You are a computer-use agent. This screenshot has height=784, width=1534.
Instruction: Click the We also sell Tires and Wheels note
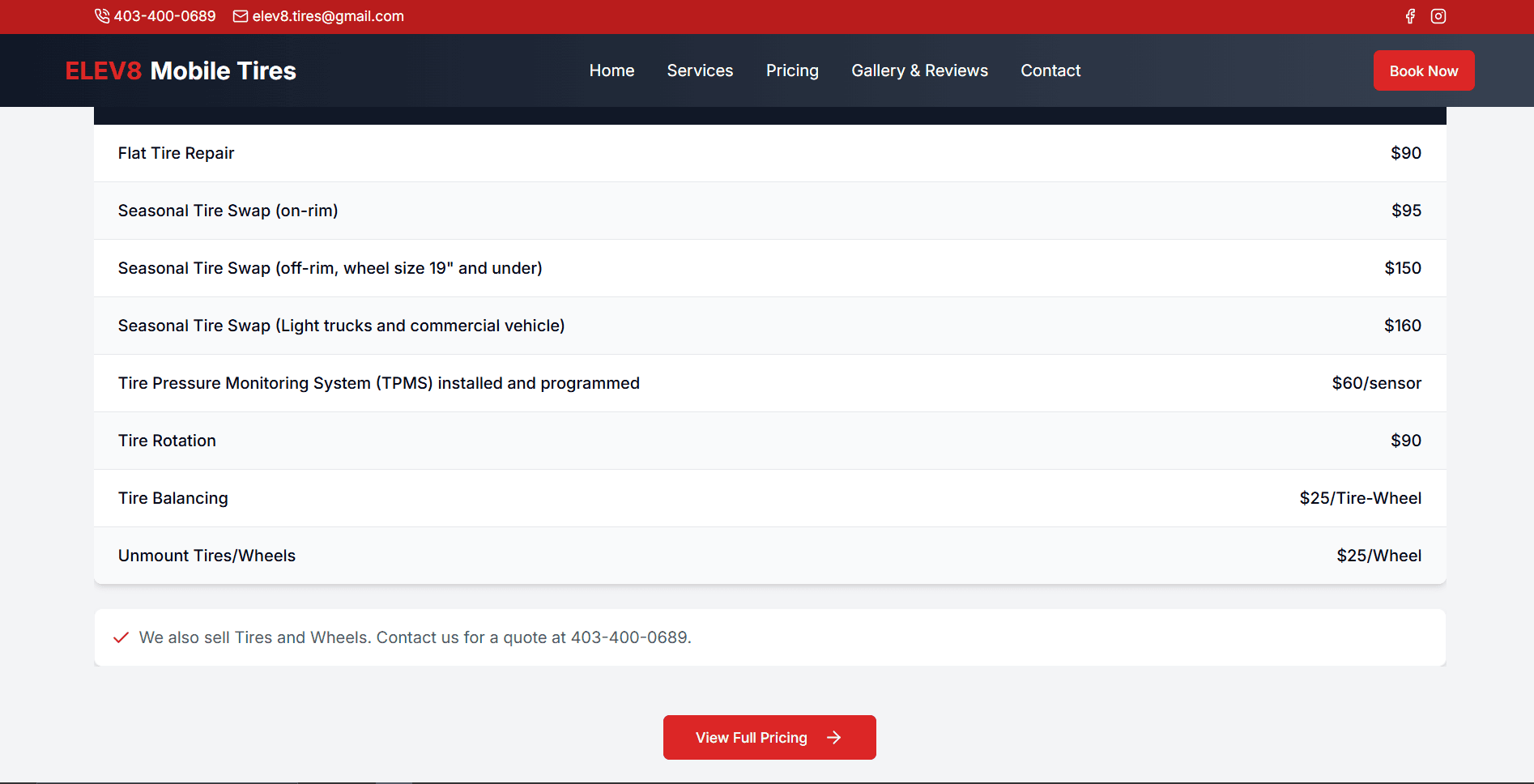[x=415, y=637]
